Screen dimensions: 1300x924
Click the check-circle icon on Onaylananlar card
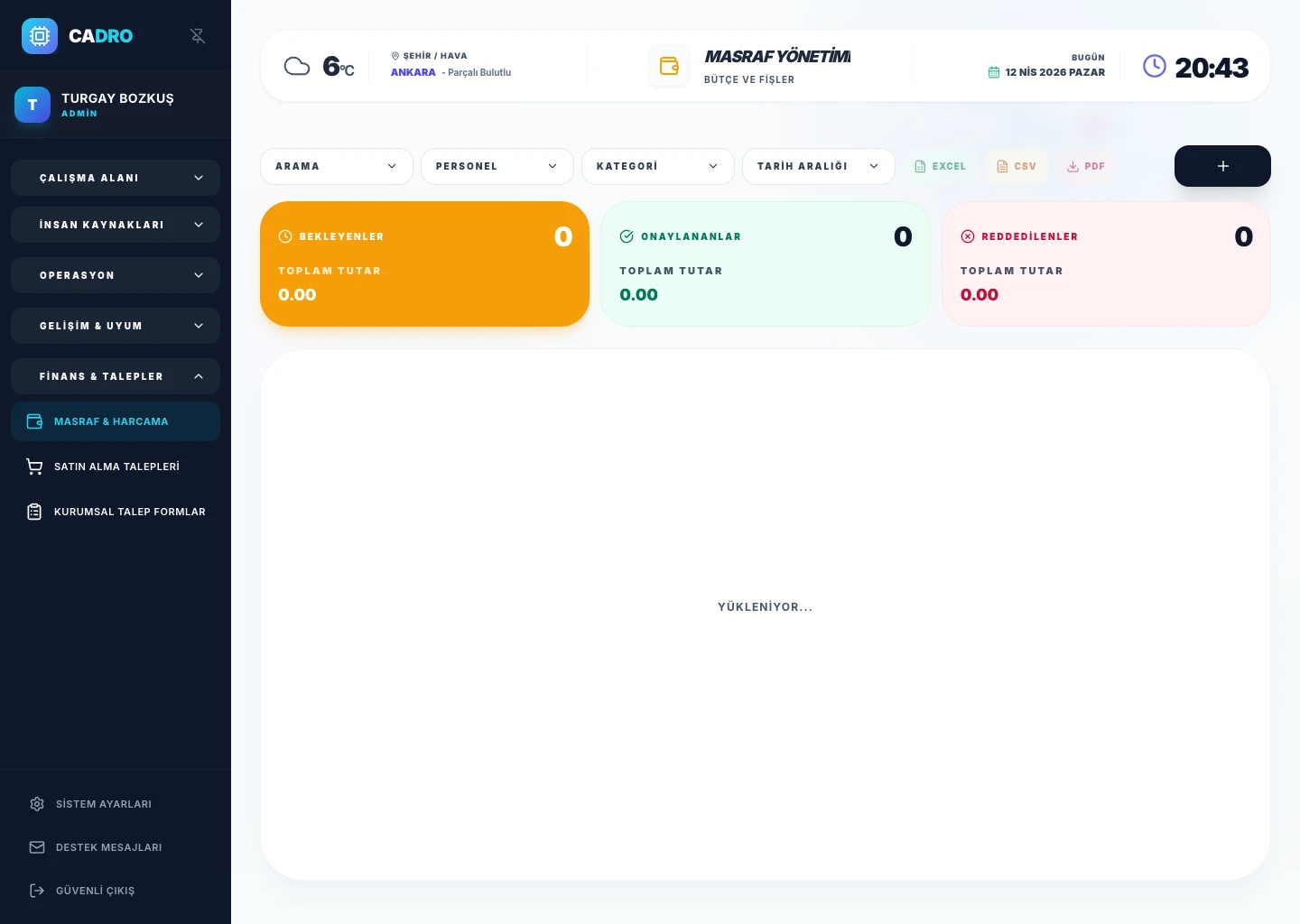click(x=627, y=236)
